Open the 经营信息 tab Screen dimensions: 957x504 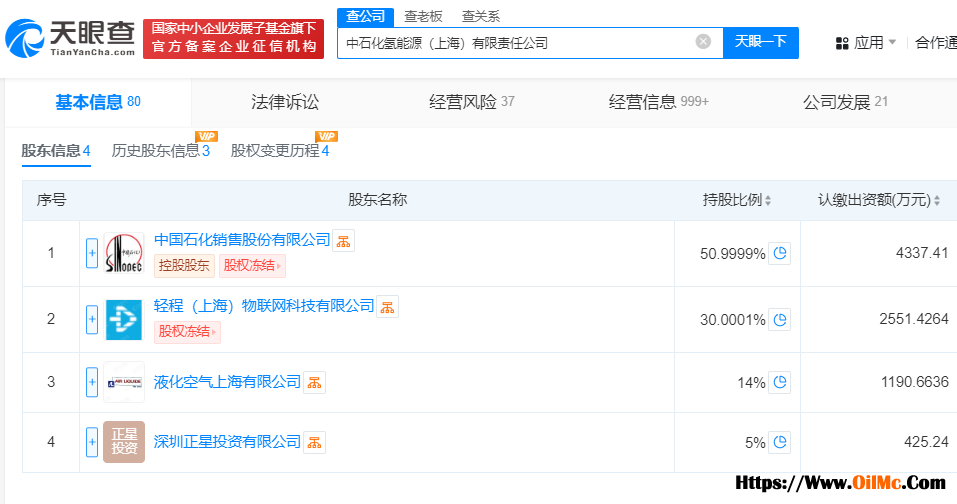pos(659,102)
